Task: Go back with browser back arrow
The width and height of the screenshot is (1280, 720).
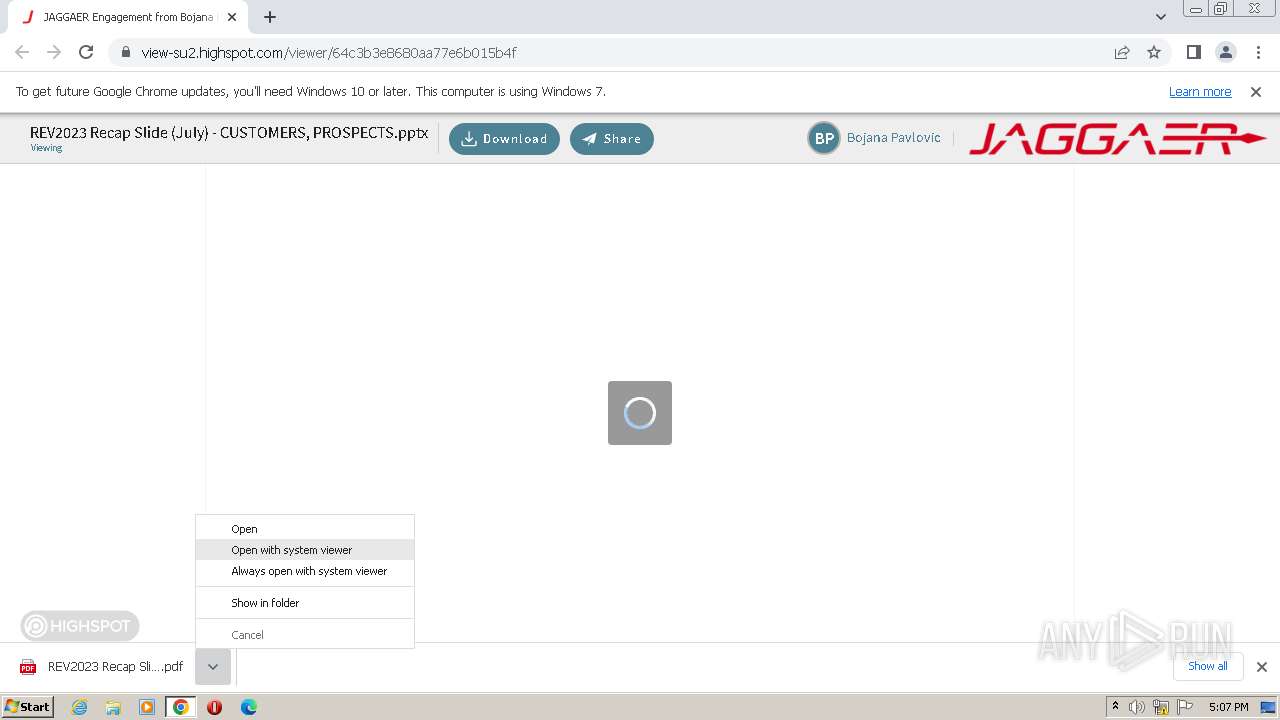Action: pyautogui.click(x=22, y=52)
